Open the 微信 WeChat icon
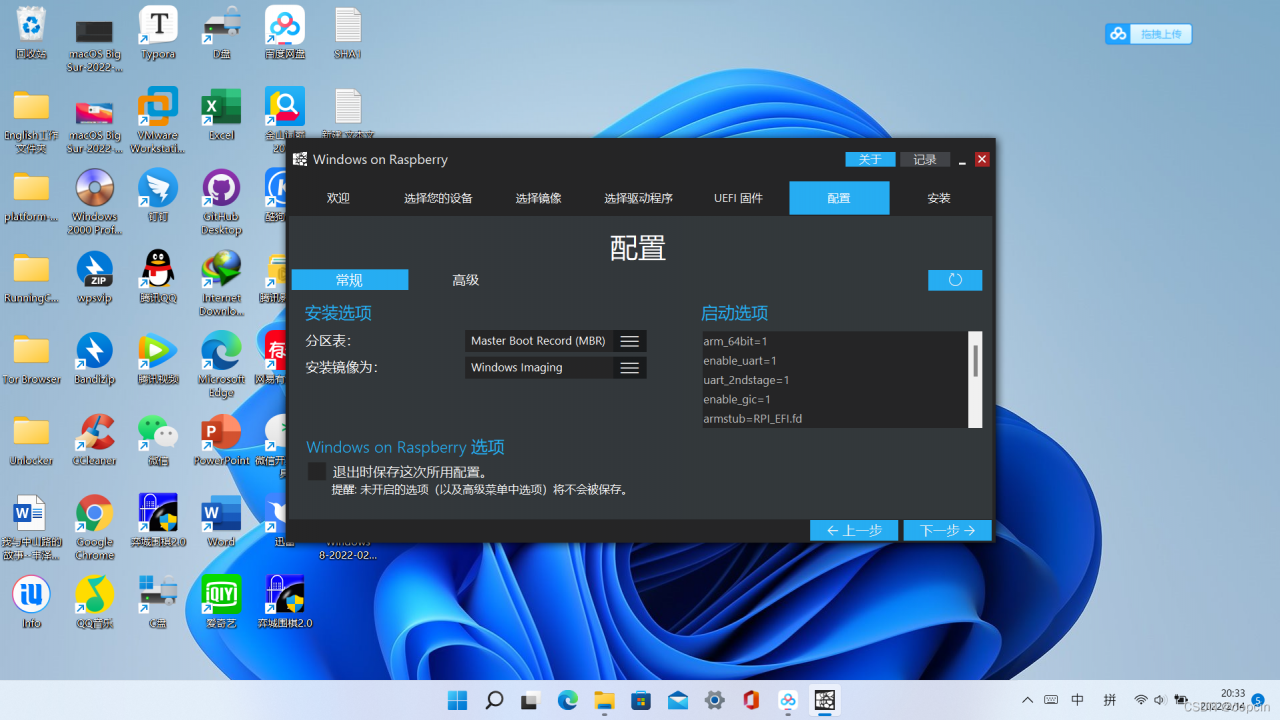Image resolution: width=1280 pixels, height=720 pixels. tap(158, 440)
